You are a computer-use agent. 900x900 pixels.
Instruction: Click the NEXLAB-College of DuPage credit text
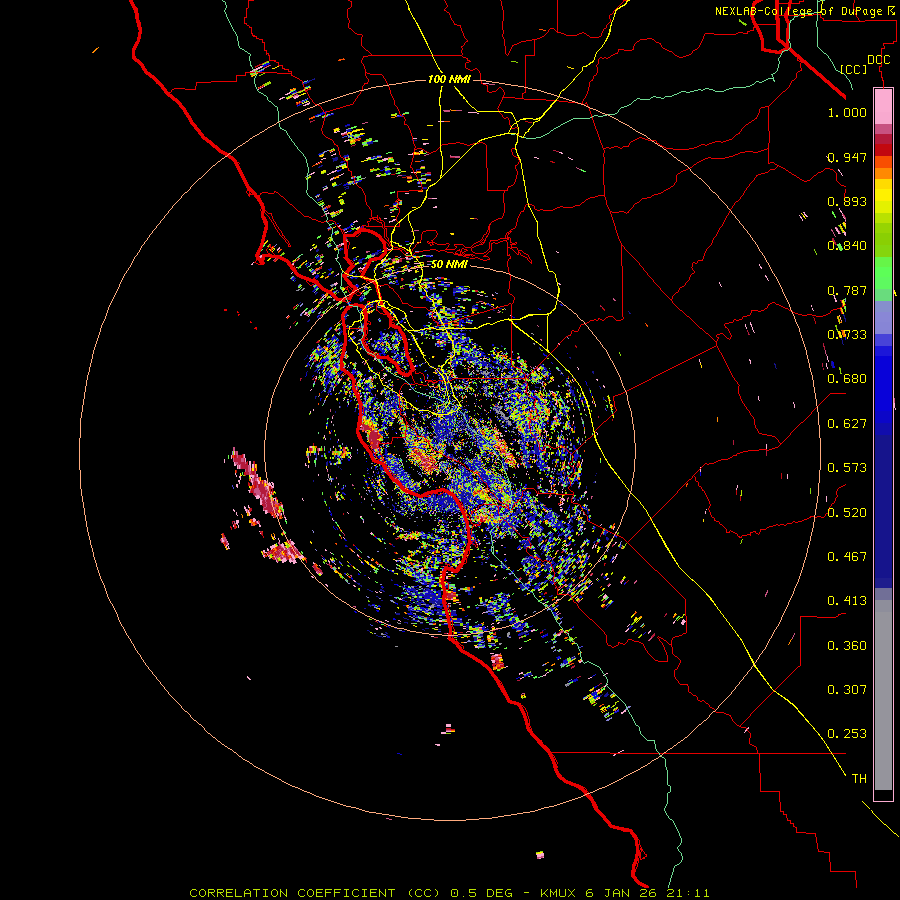[805, 11]
